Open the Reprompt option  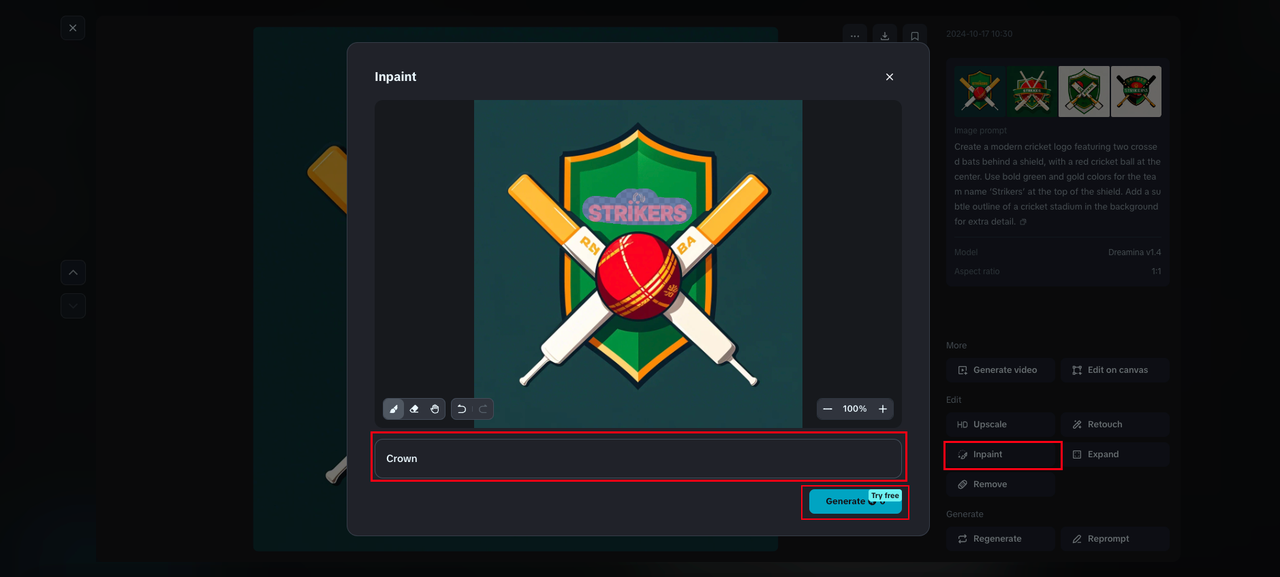click(1115, 538)
